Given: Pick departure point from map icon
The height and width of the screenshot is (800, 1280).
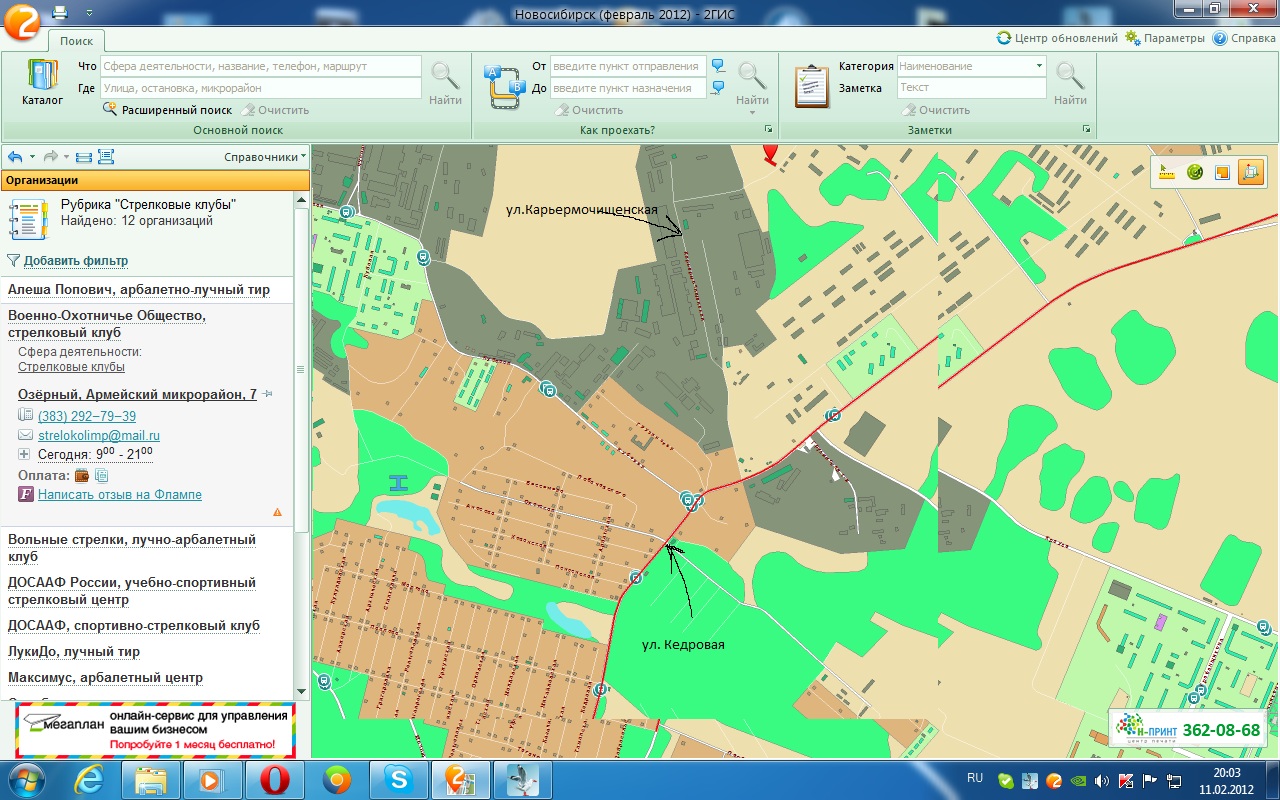Looking at the screenshot, I should coord(718,66).
